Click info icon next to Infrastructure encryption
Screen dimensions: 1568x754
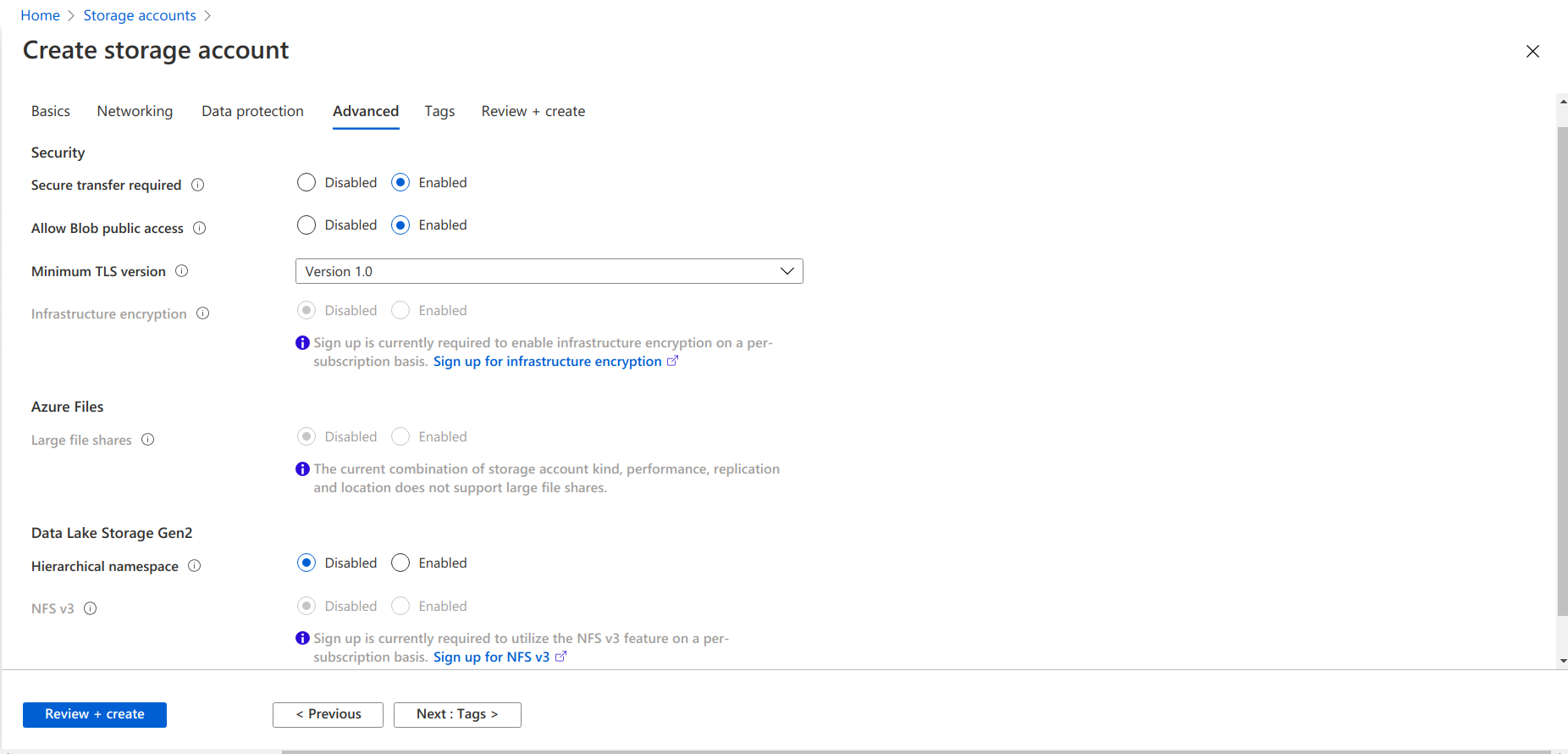pyautogui.click(x=203, y=313)
